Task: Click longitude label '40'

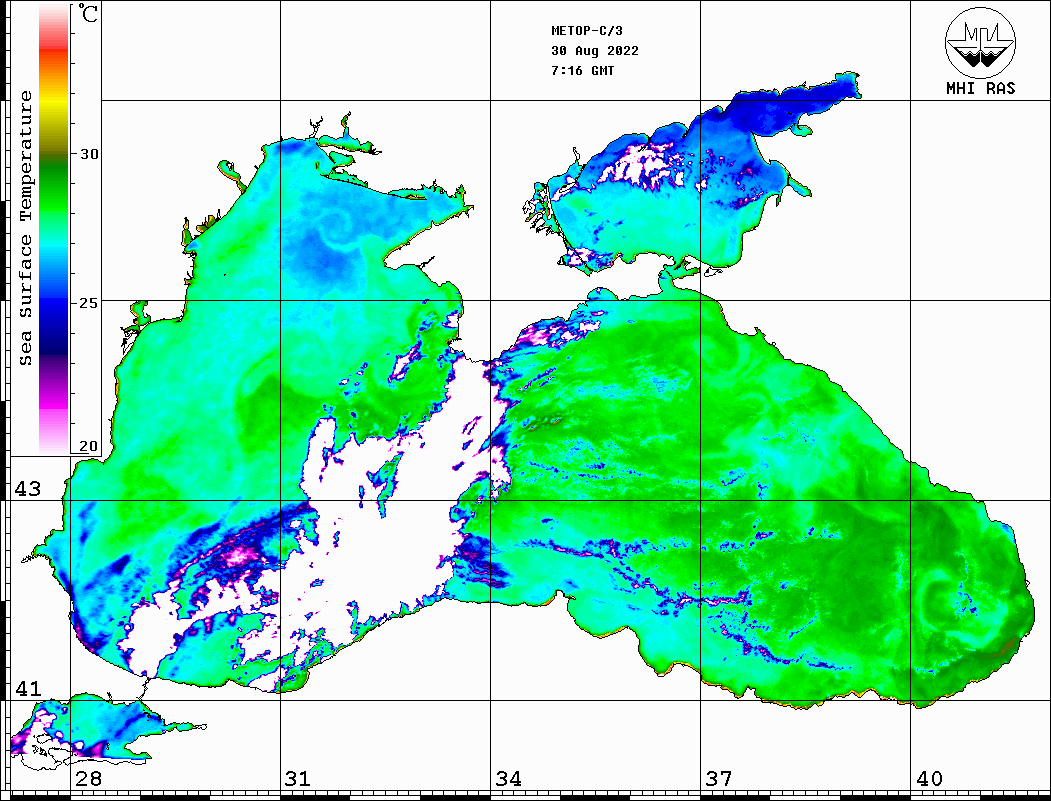Action: tap(929, 779)
